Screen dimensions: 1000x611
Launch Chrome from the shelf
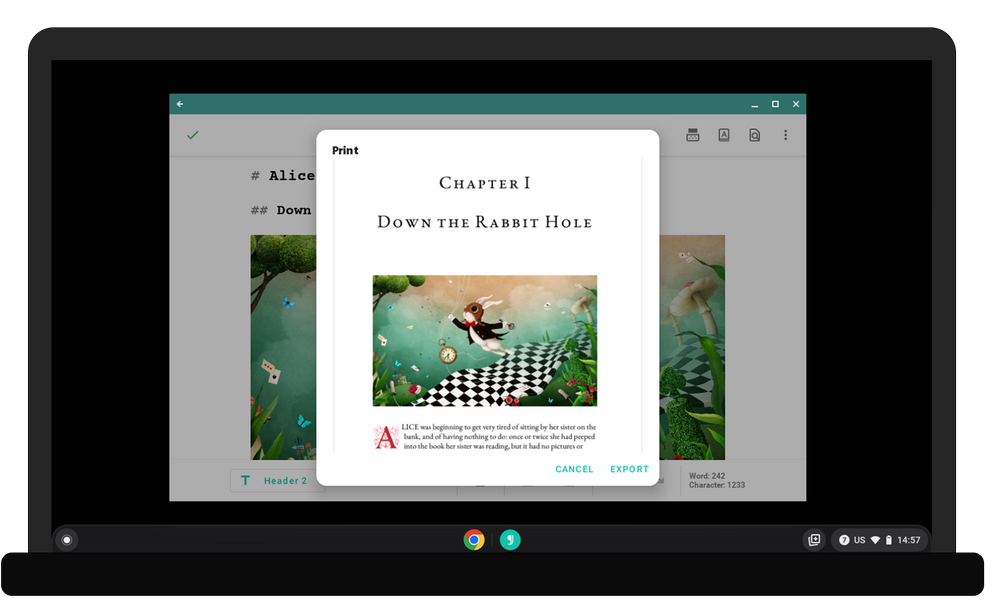(x=472, y=540)
